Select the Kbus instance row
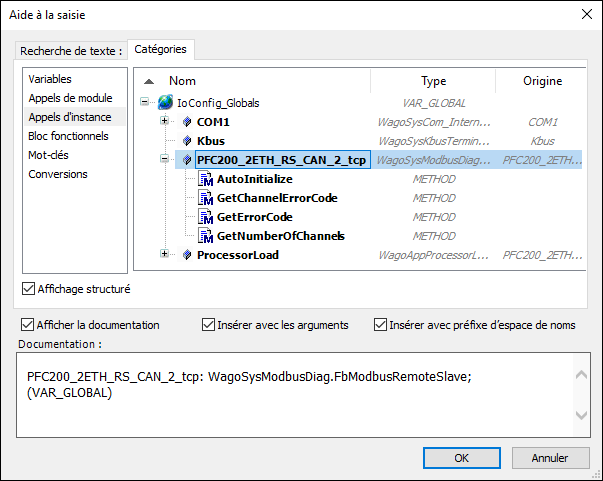This screenshot has width=603, height=481. click(211, 141)
